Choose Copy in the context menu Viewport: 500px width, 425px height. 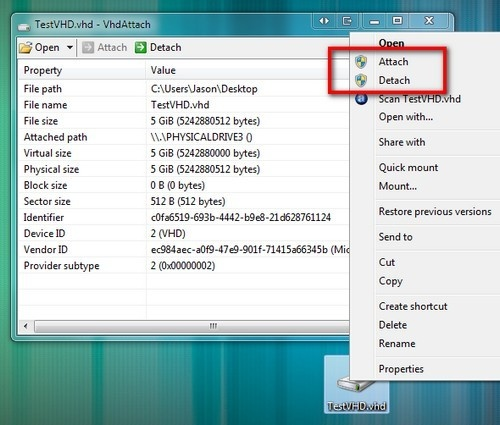tap(390, 281)
